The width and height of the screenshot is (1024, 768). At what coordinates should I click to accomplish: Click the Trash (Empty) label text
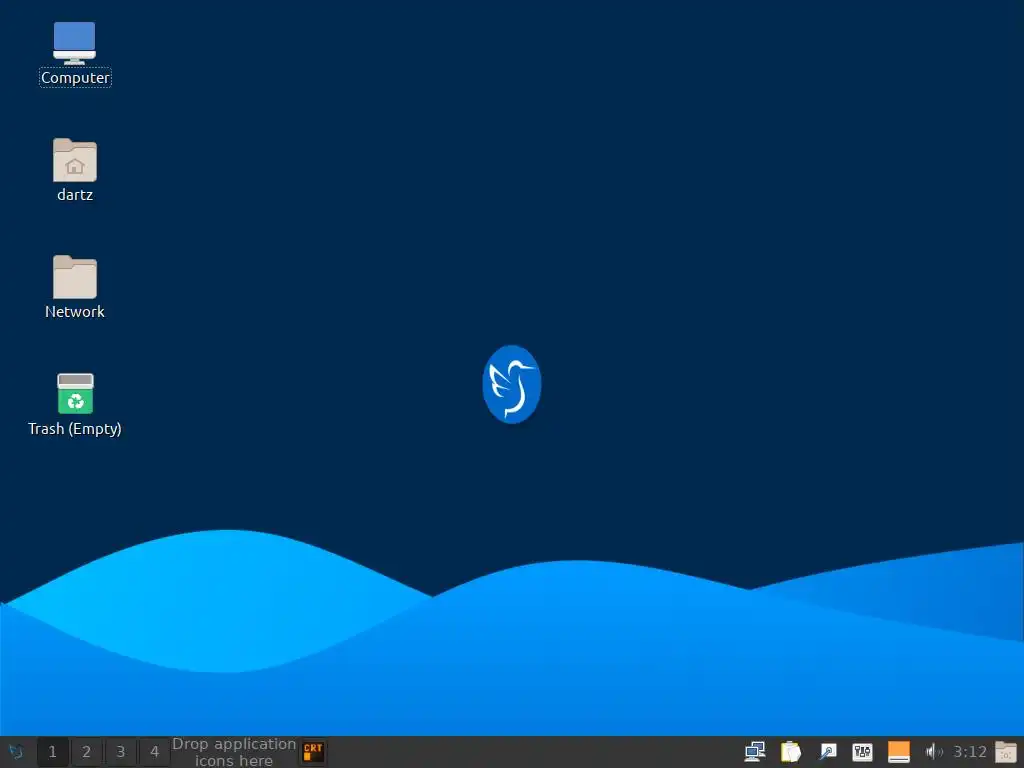[x=75, y=429]
